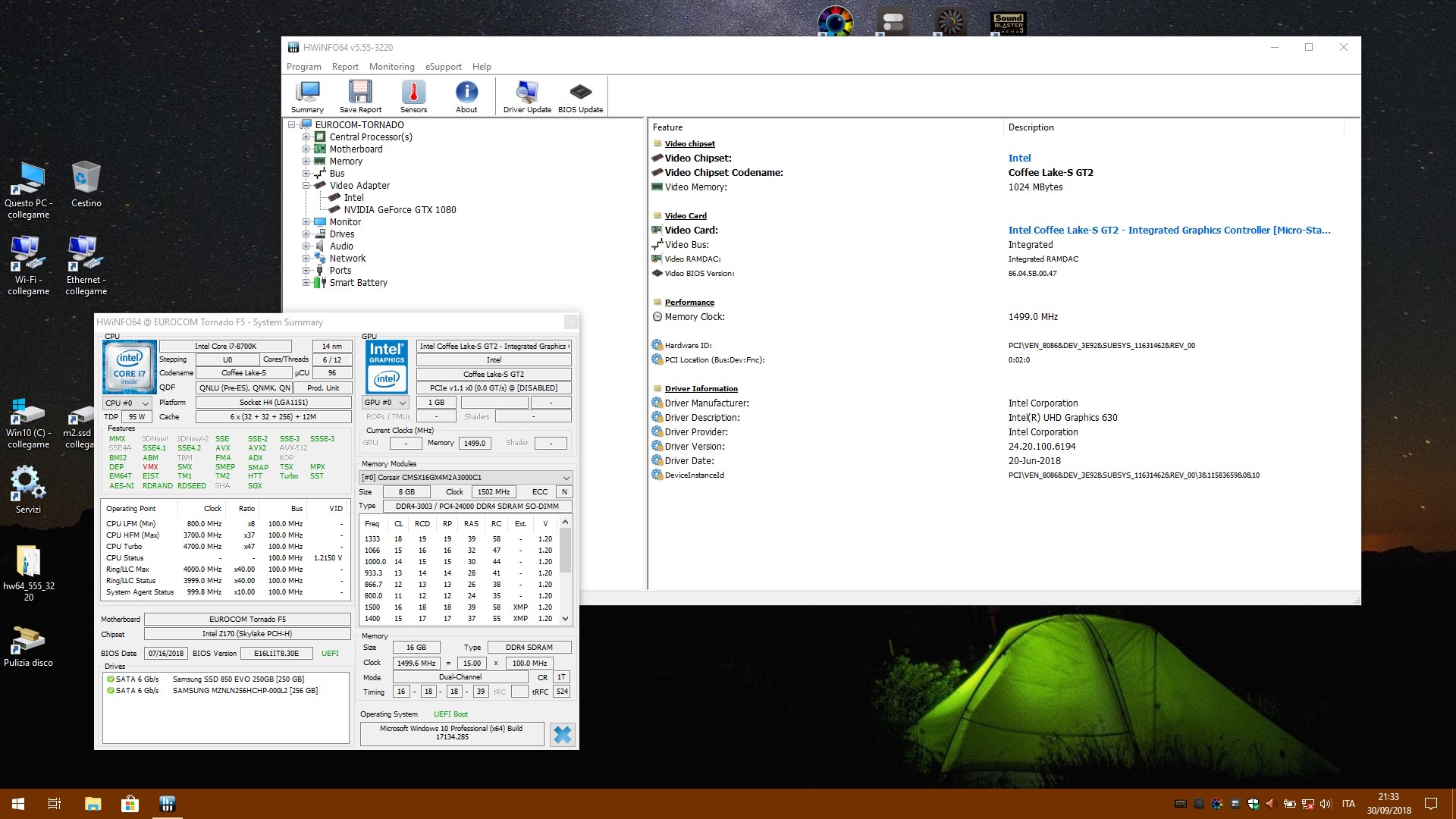Screen dimensions: 1456x819
Task: Click the ITA language indicator
Action: [1348, 804]
